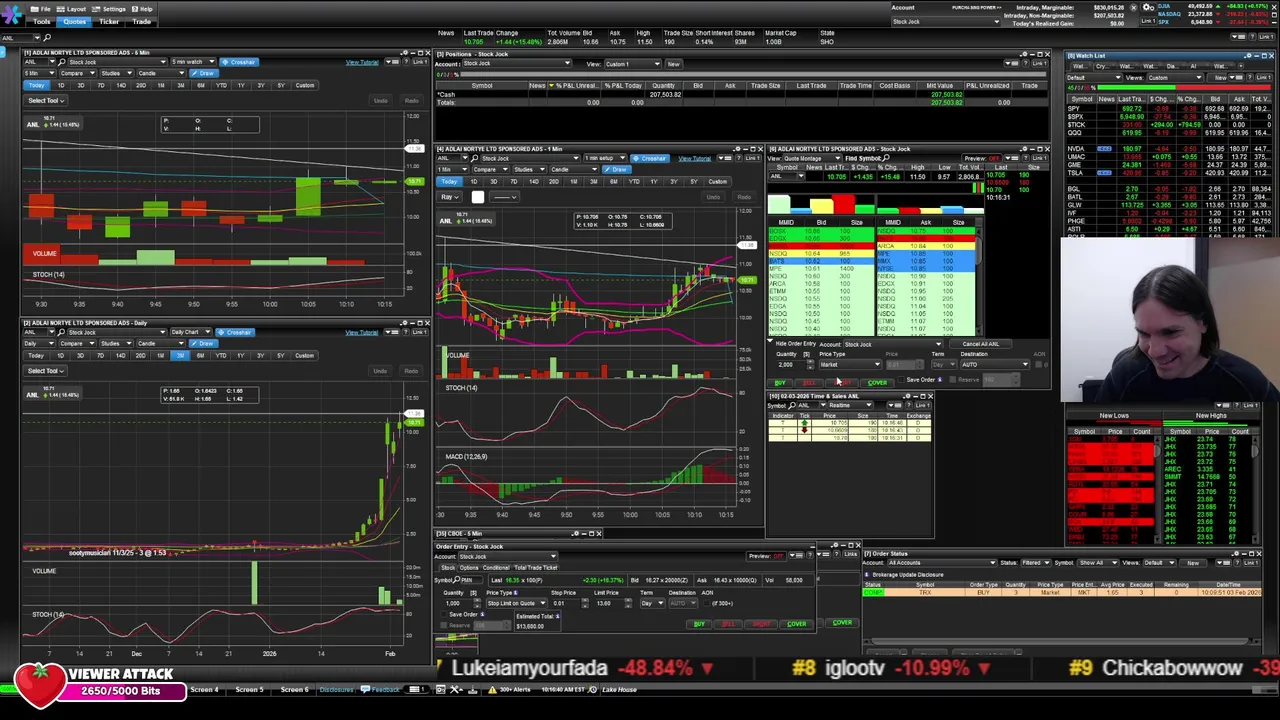Switch to the Ticker tab
The width and height of the screenshot is (1280, 720).
pos(109,21)
